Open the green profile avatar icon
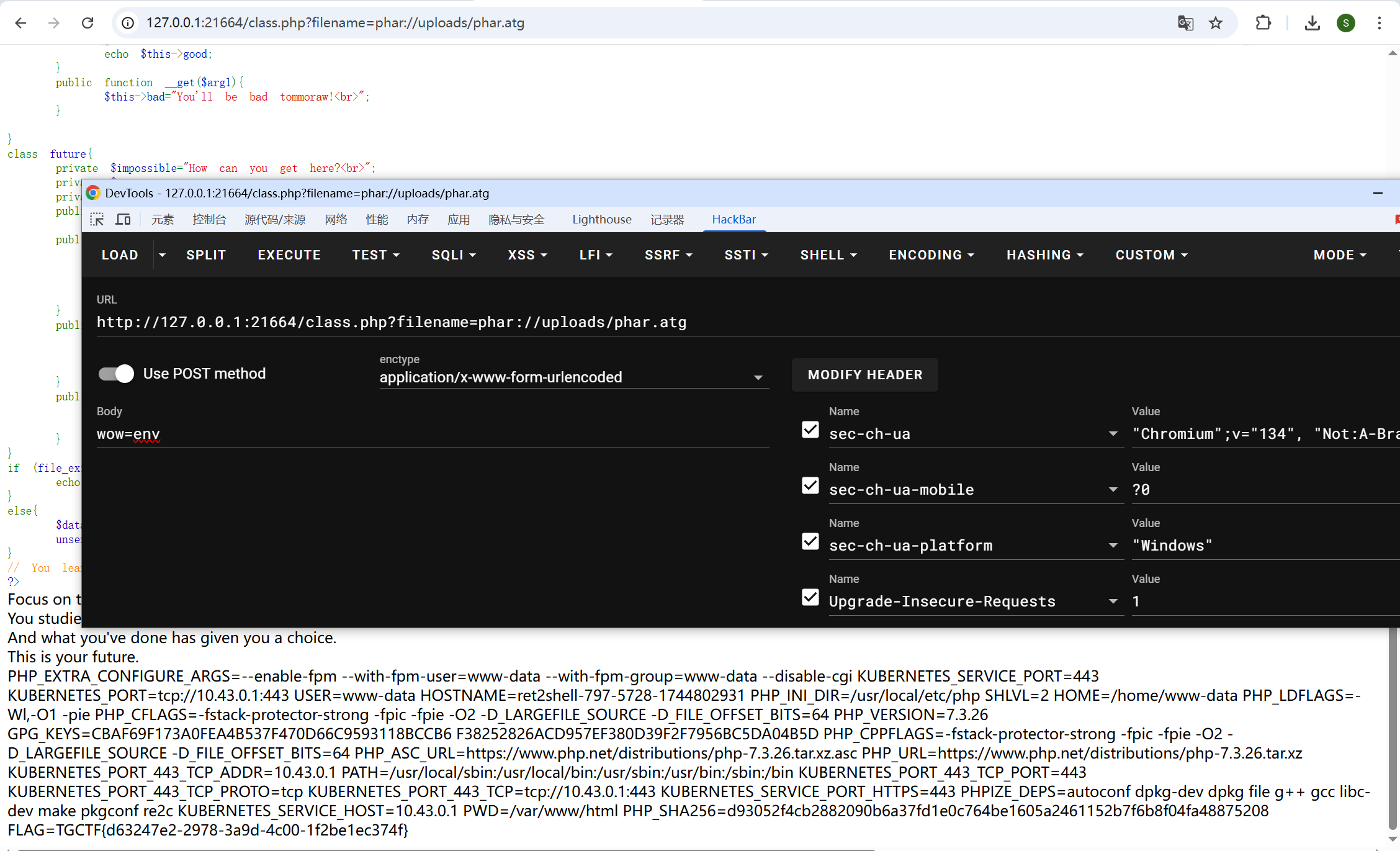 pos(1345,23)
